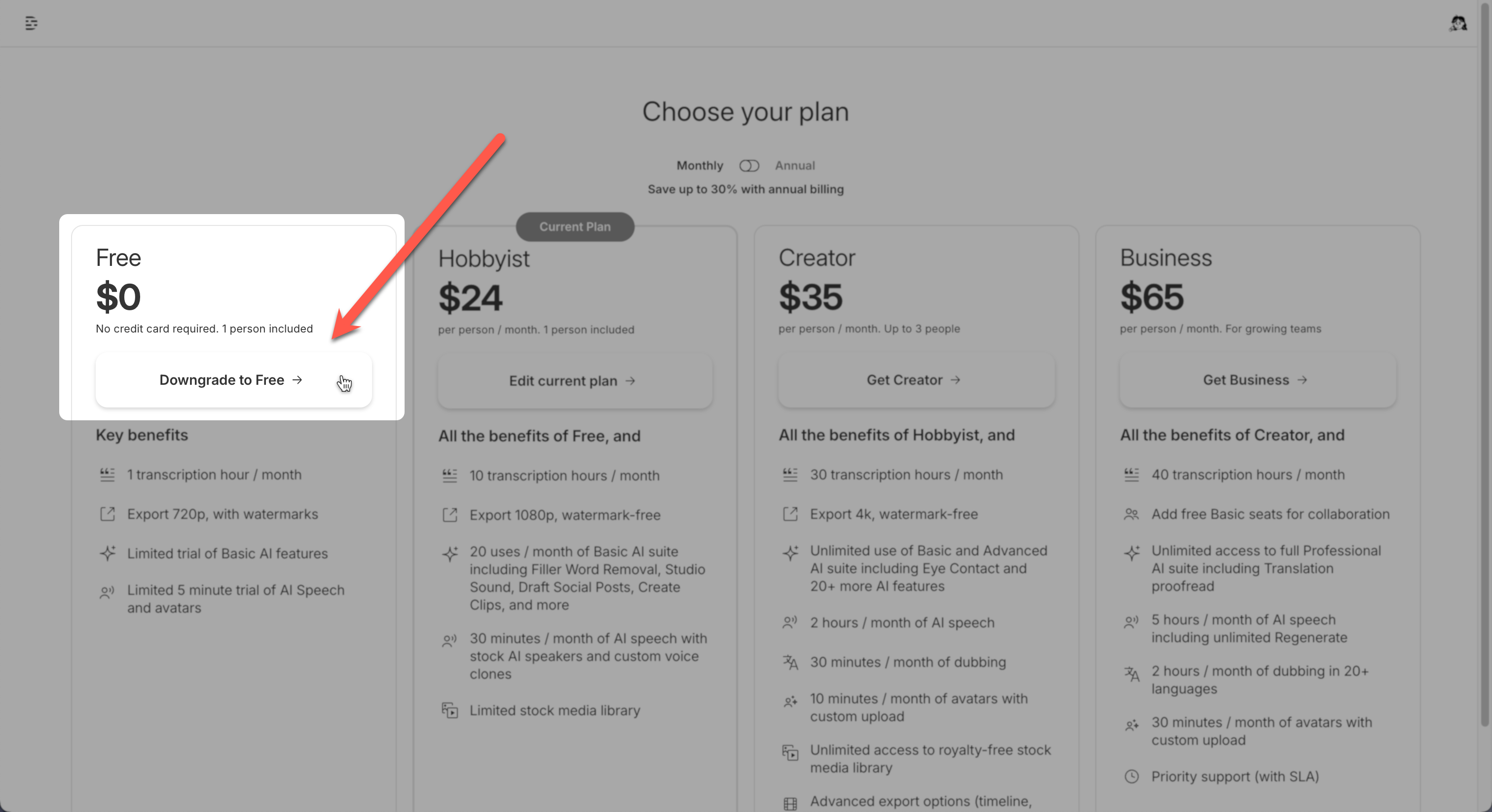Click the export icon beside Export 4k
This screenshot has height=812, width=1492.
coord(790,514)
